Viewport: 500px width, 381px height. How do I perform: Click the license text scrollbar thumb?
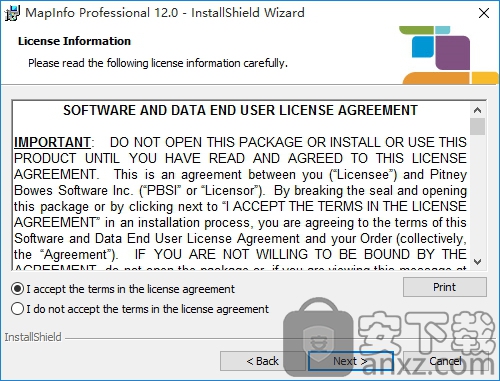coord(477,126)
